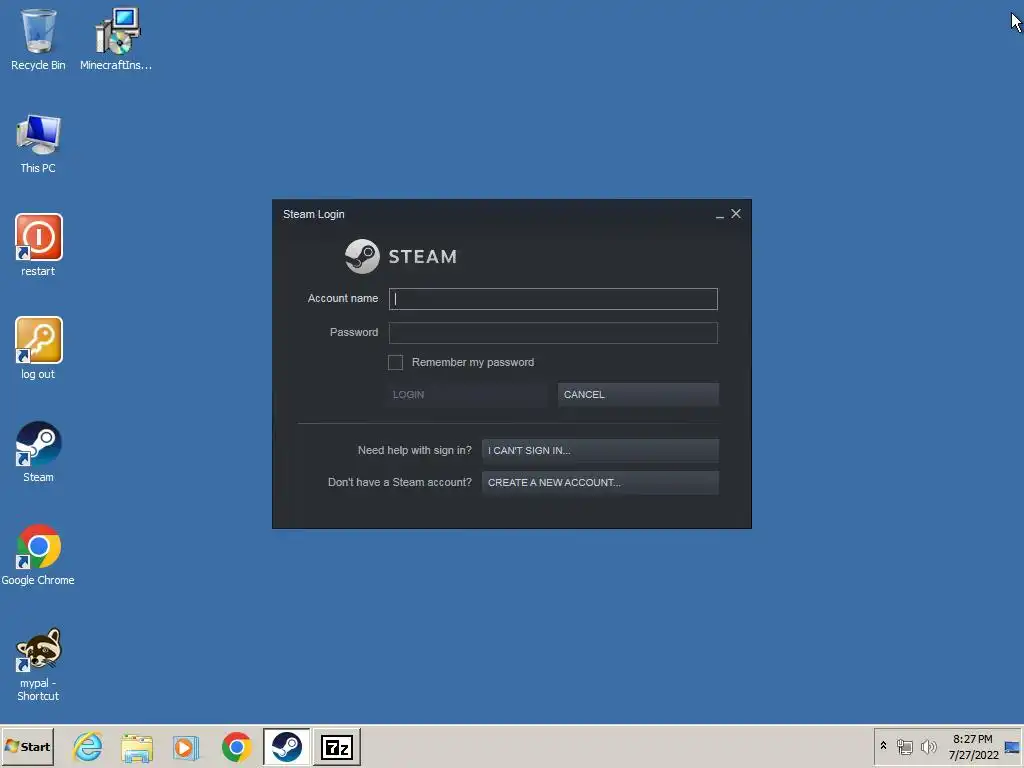Click the Steam taskbar button
This screenshot has height=768, width=1024.
coord(287,746)
